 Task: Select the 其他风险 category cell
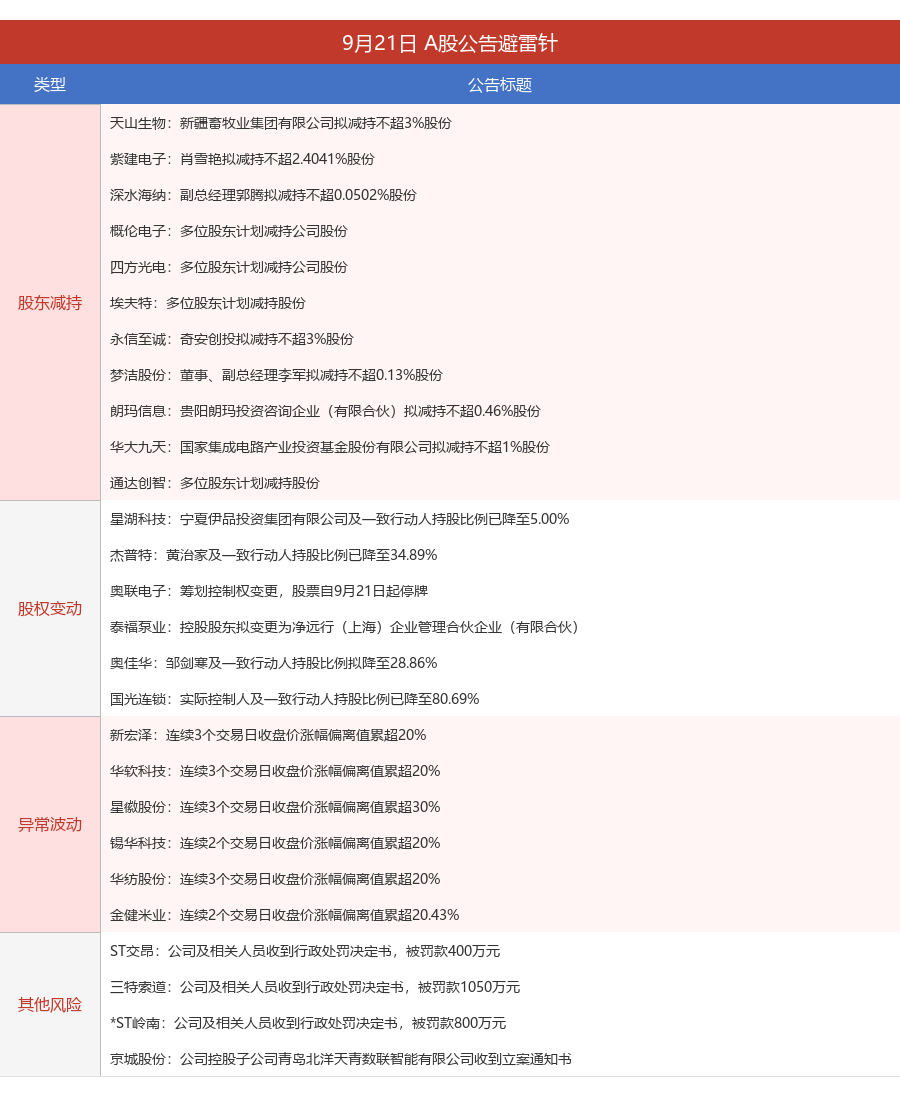[x=50, y=1004]
